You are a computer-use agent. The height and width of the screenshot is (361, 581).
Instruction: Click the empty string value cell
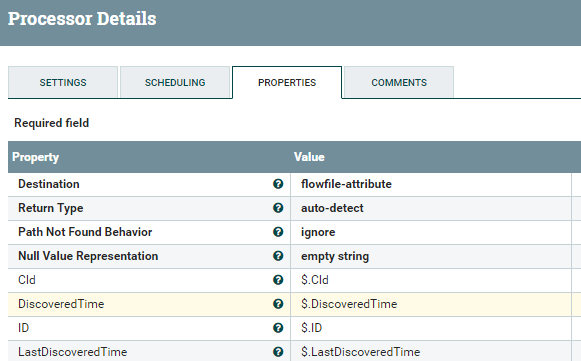431,256
